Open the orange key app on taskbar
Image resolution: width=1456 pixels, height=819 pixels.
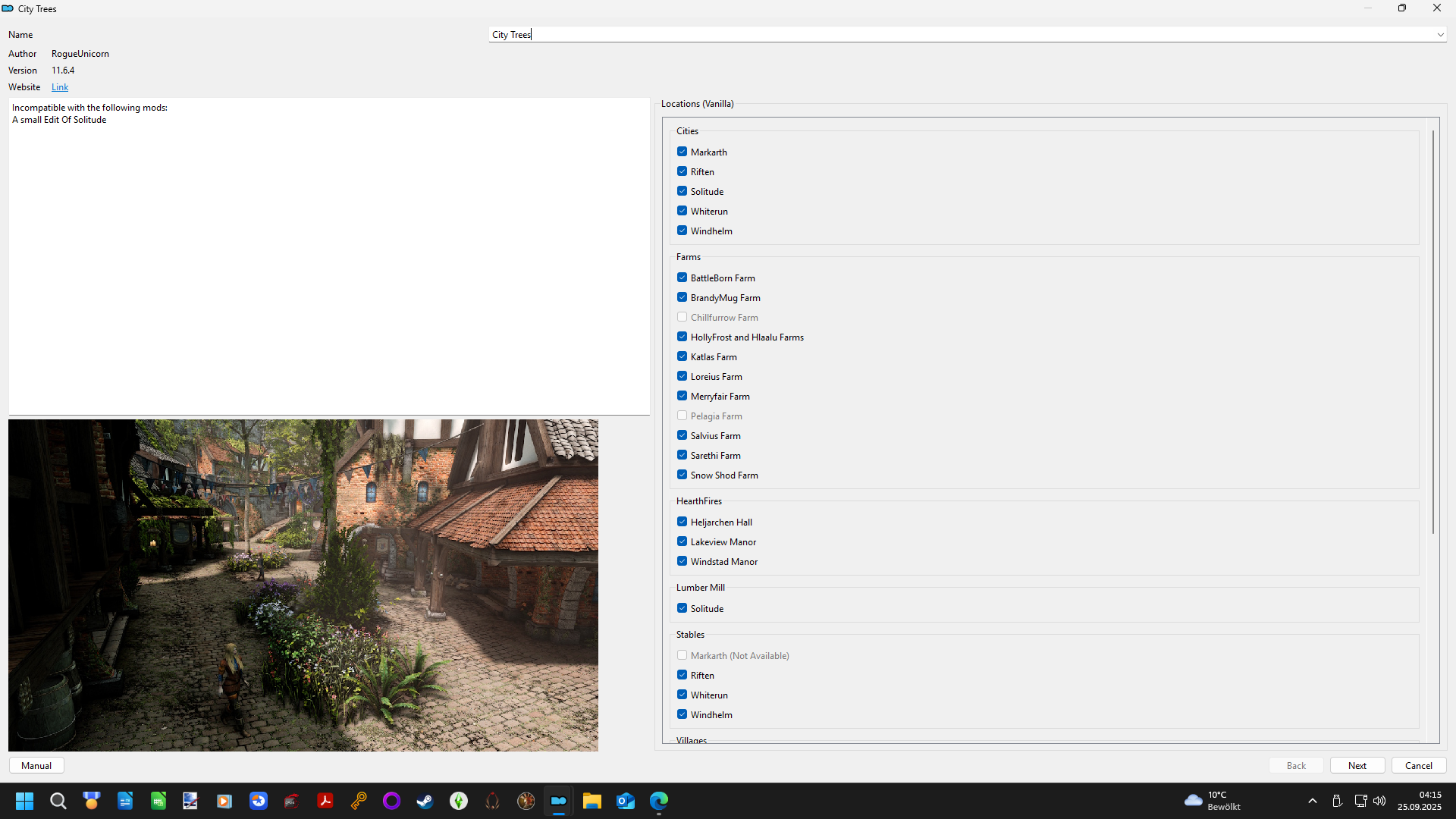click(x=359, y=801)
